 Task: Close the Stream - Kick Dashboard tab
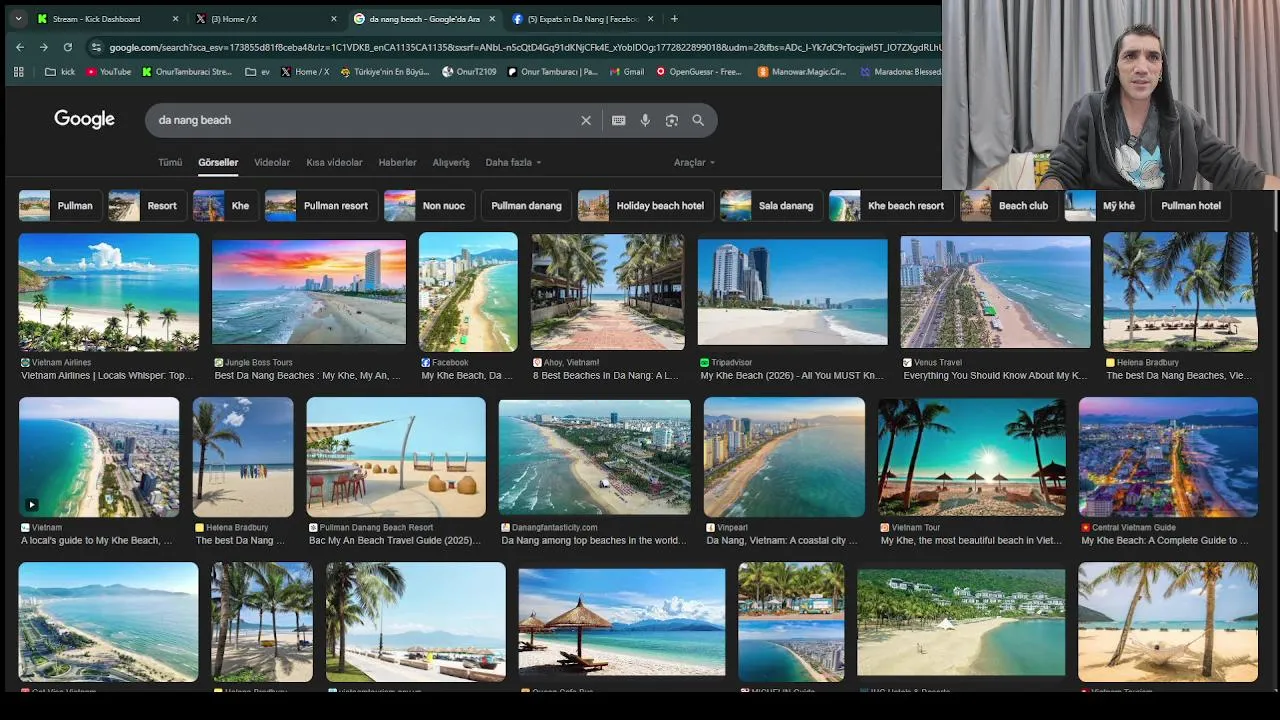(175, 19)
